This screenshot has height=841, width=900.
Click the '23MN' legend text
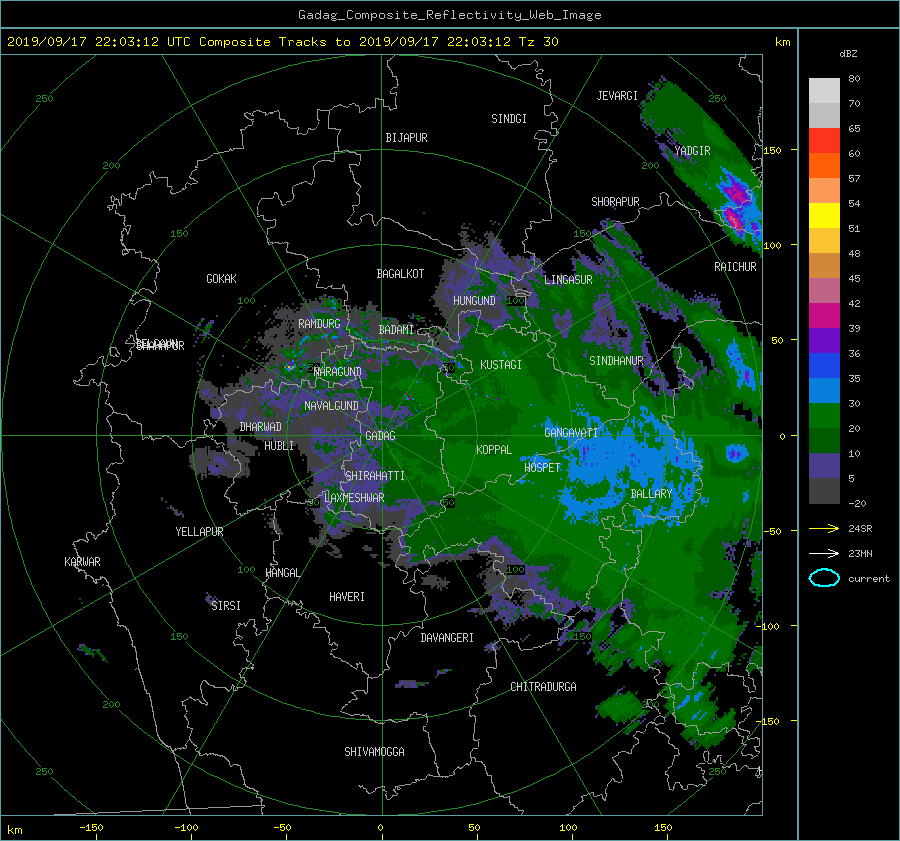(x=860, y=554)
